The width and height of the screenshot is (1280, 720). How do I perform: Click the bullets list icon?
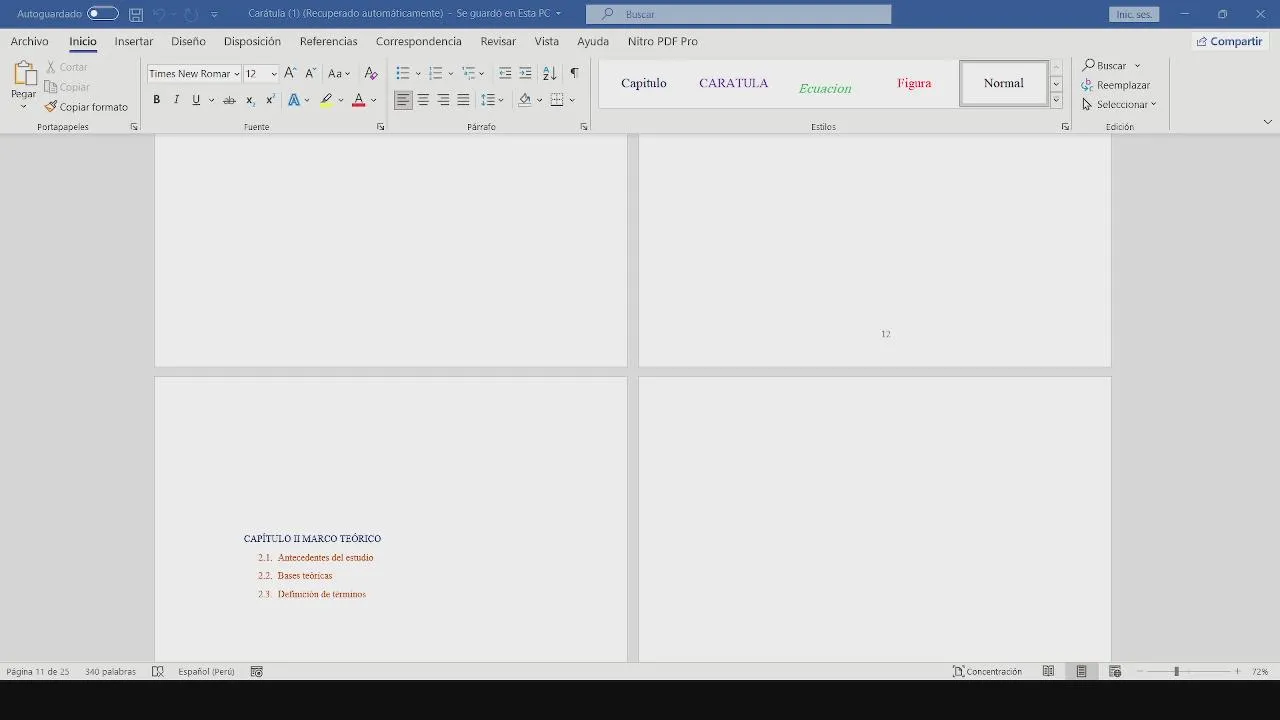[x=403, y=73]
